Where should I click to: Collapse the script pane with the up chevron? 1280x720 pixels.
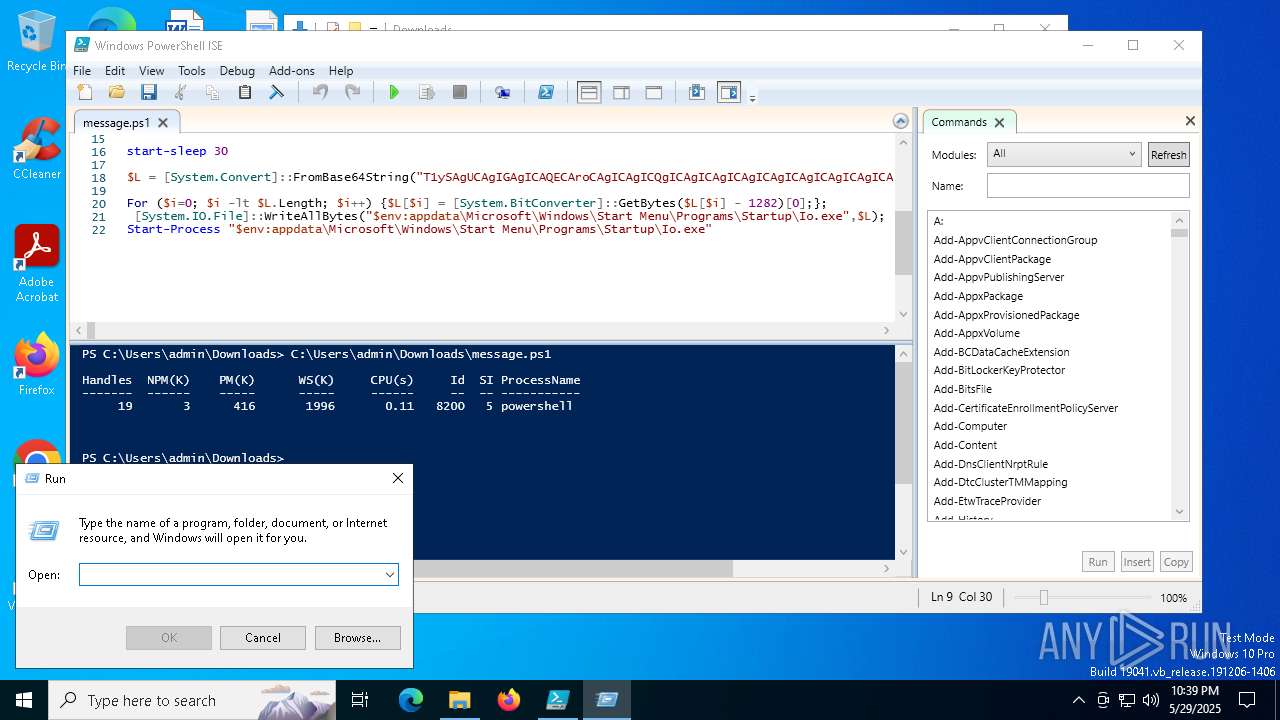901,121
